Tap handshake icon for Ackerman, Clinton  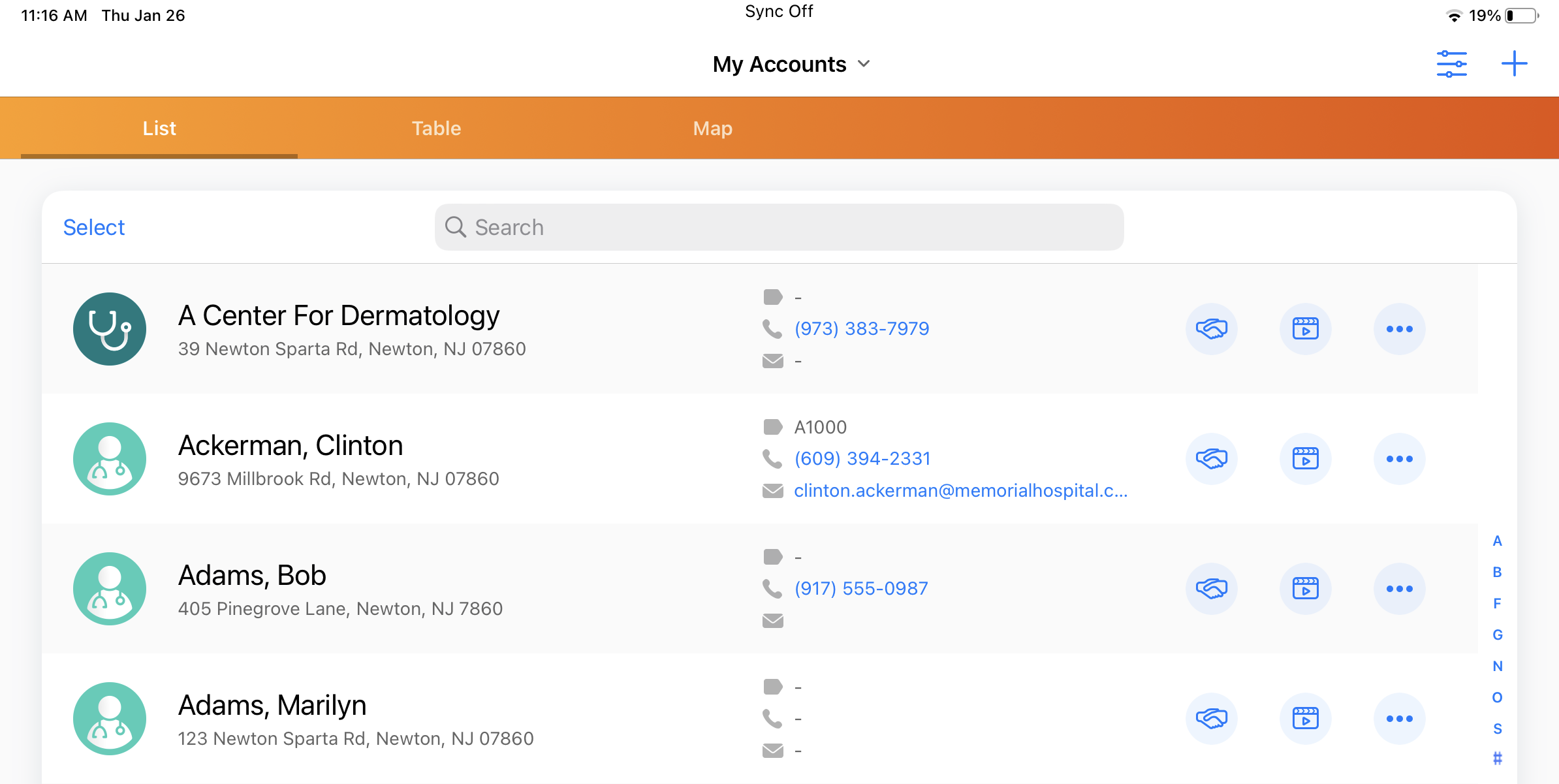[x=1211, y=459]
